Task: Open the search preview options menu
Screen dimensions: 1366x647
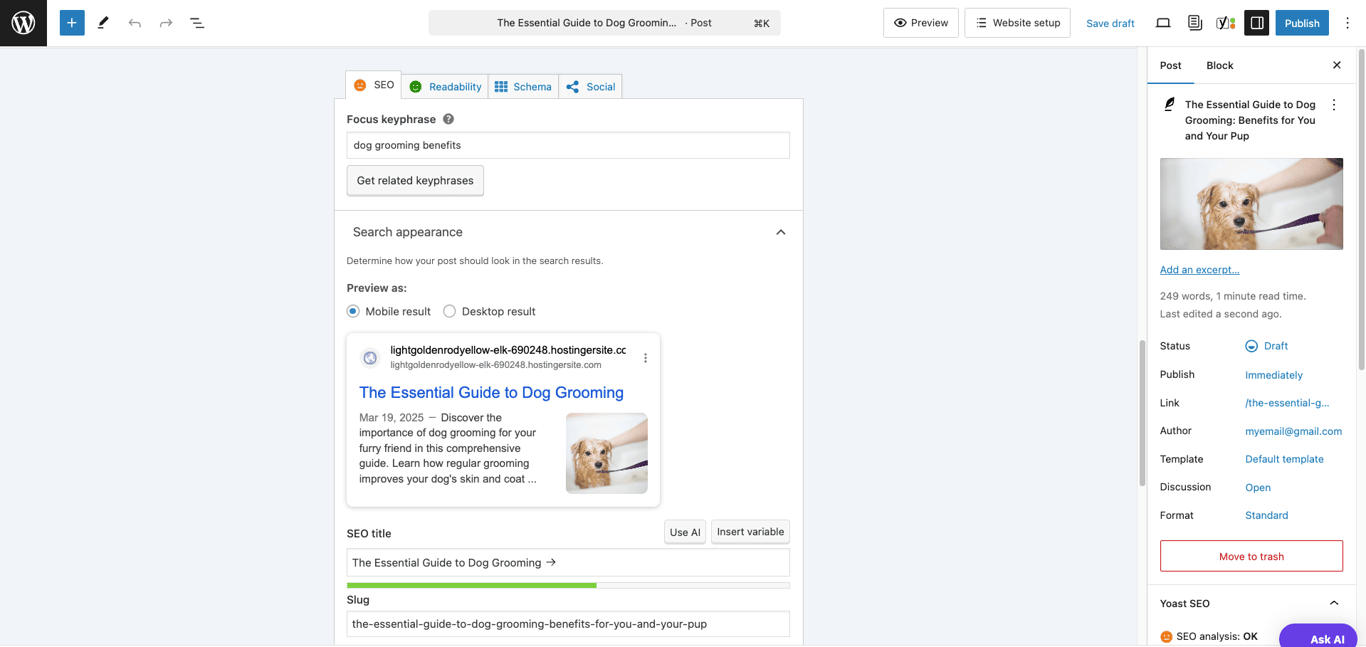Action: pos(645,357)
